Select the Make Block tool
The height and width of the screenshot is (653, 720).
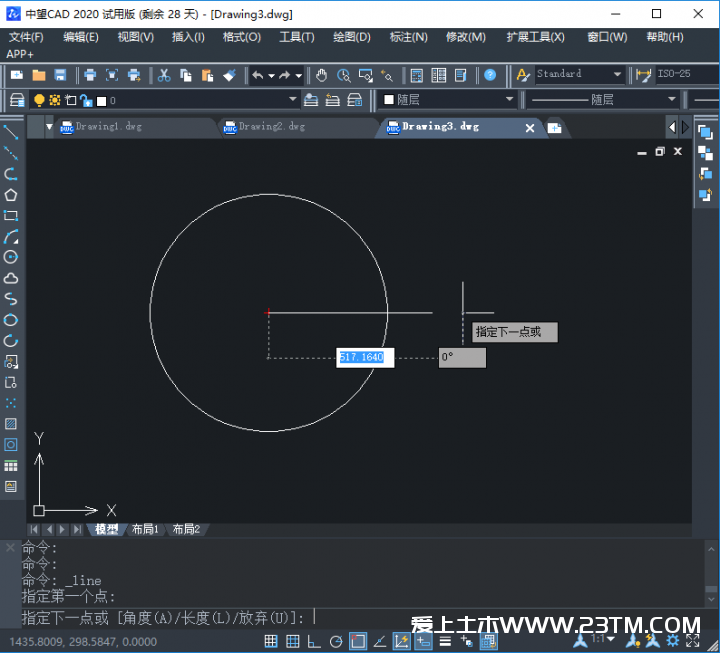point(11,383)
